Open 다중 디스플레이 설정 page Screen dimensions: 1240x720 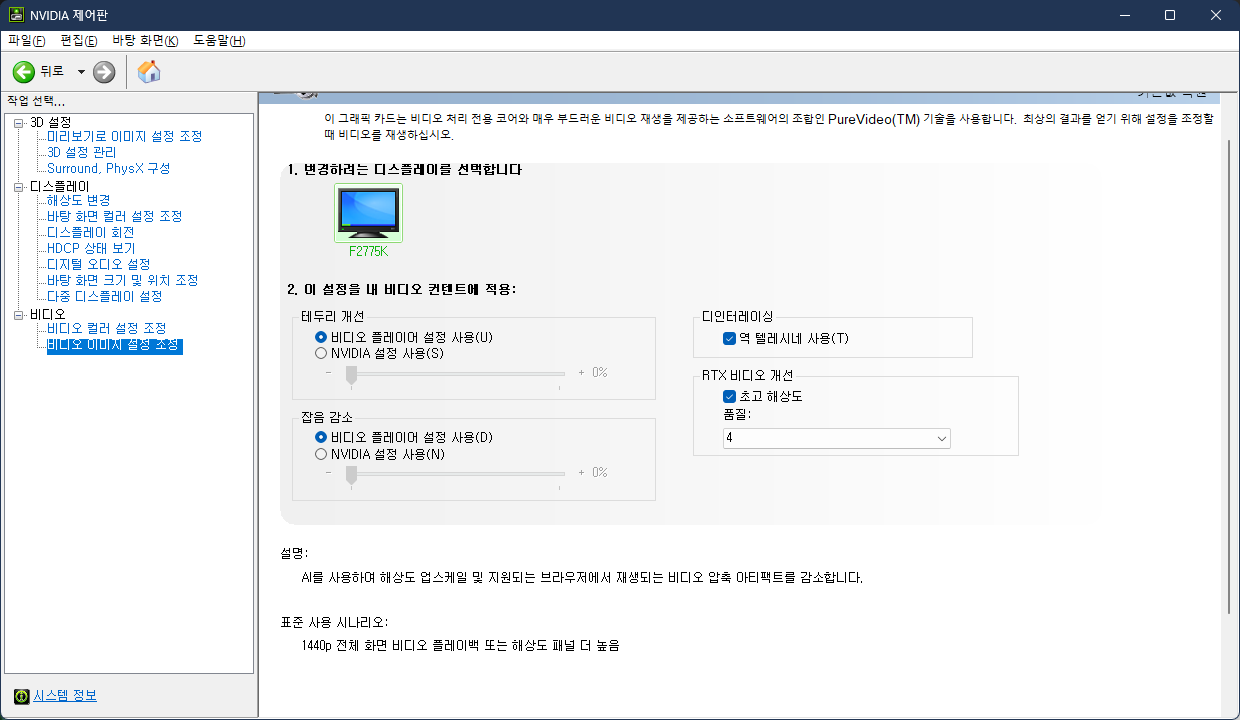[105, 296]
